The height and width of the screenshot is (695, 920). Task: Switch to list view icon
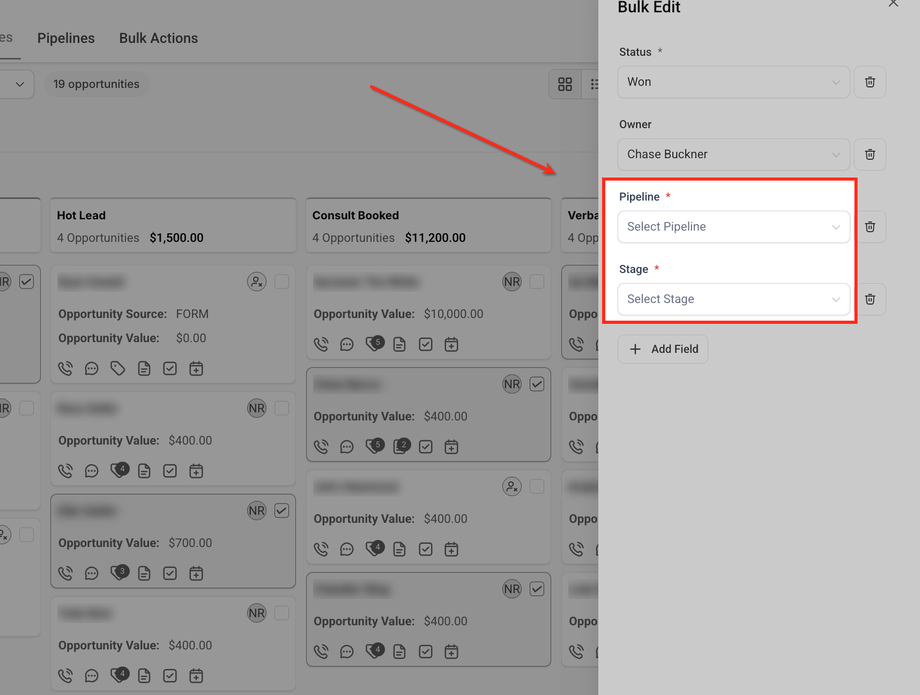593,84
